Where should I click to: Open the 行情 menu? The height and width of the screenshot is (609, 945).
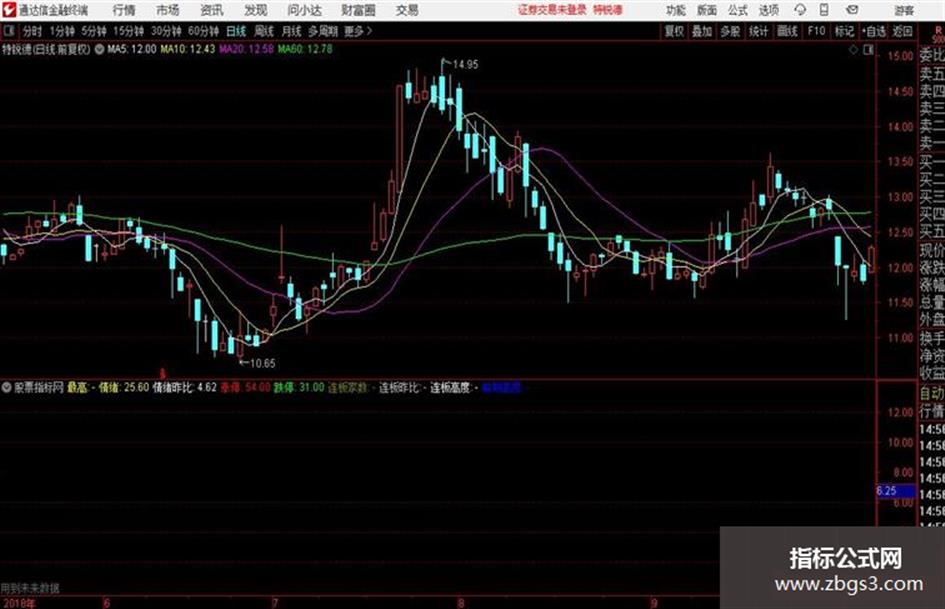[x=124, y=10]
